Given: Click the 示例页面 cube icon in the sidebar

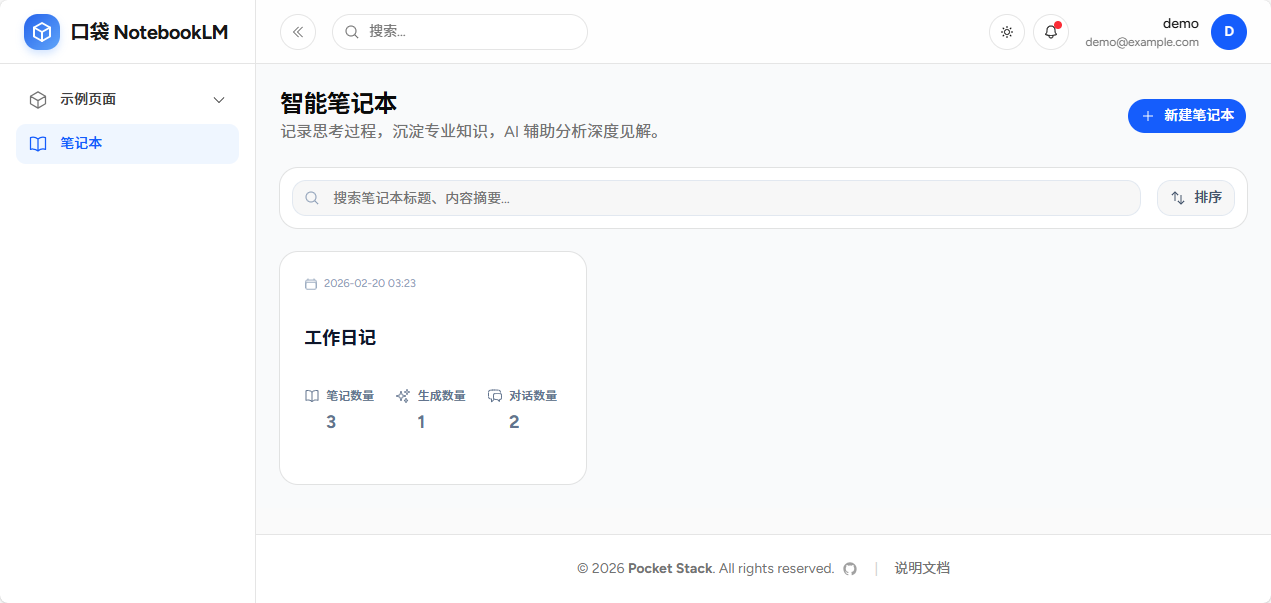Looking at the screenshot, I should 37,99.
